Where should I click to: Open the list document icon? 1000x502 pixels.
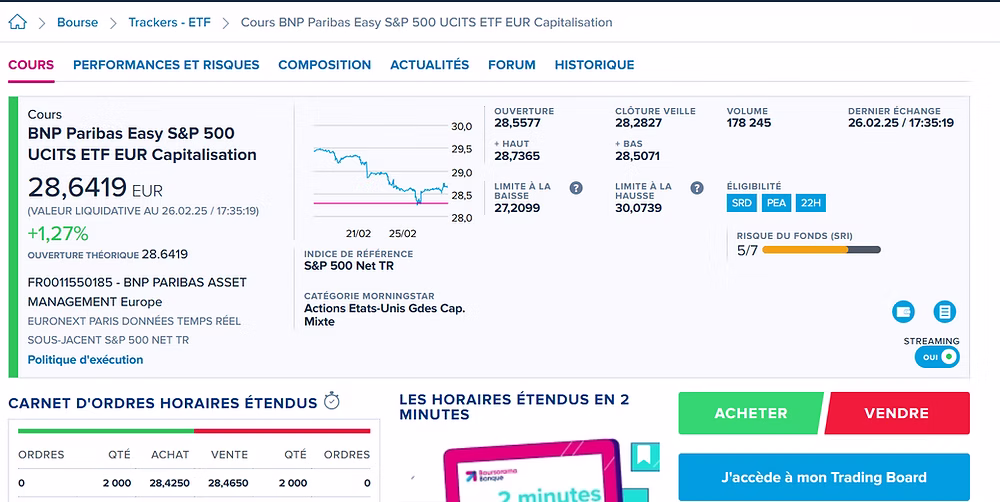[x=945, y=312]
